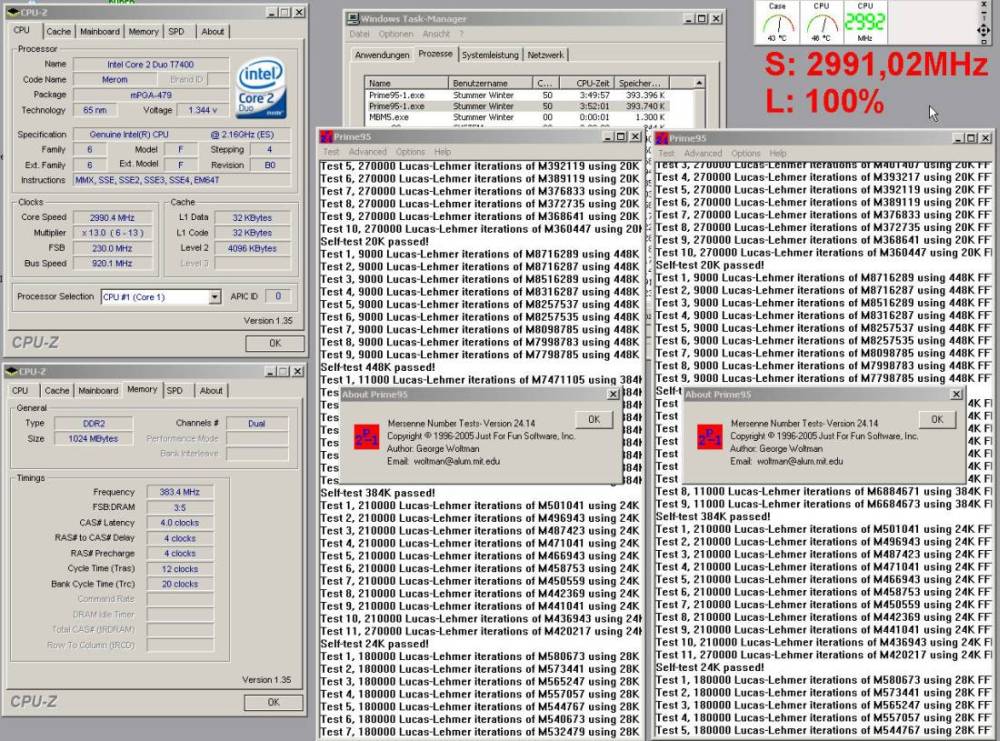Click the bottom CPU-Z window title icon
The height and width of the screenshot is (741, 1000).
(x=11, y=371)
